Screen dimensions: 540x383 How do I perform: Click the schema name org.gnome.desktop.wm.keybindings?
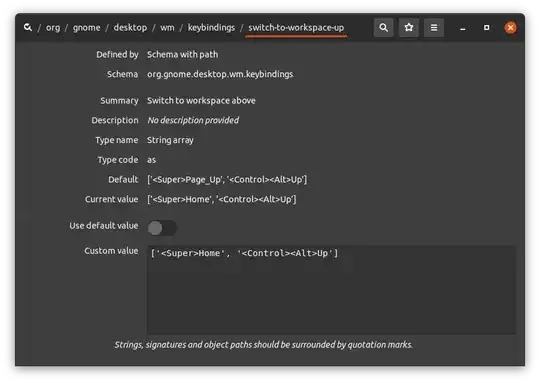220,74
